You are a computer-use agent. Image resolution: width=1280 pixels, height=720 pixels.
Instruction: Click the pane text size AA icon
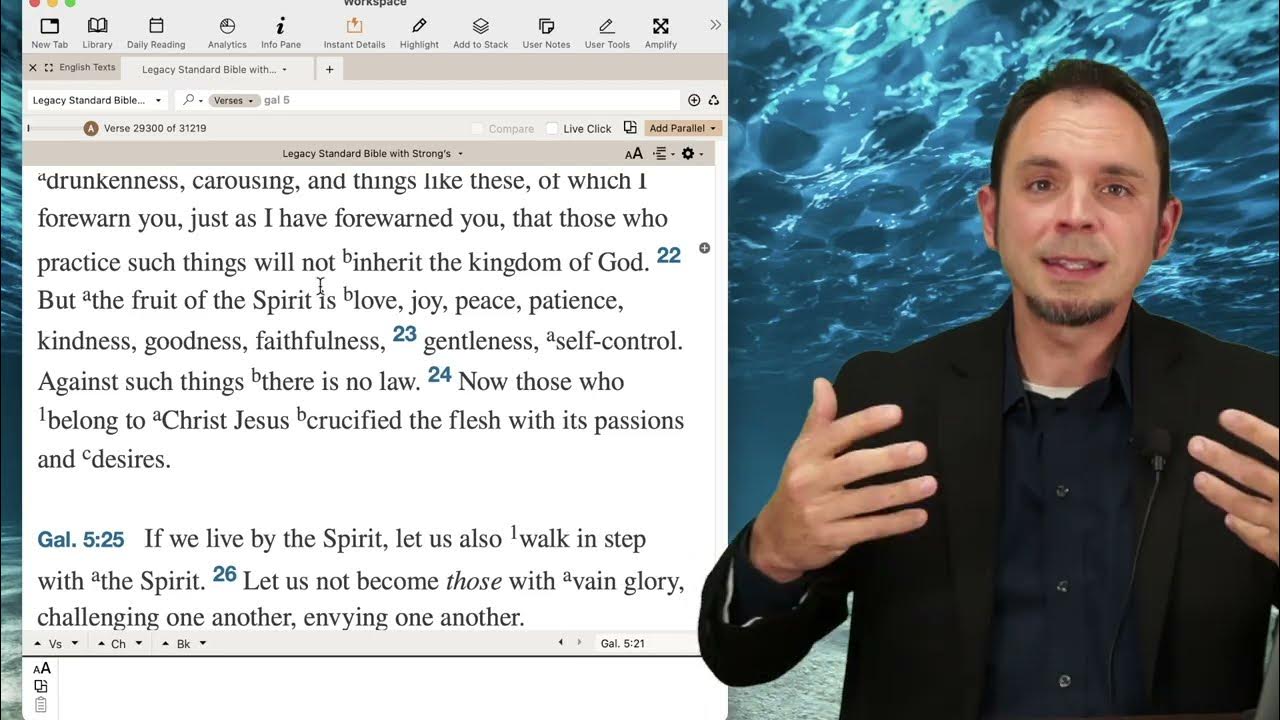tap(634, 154)
